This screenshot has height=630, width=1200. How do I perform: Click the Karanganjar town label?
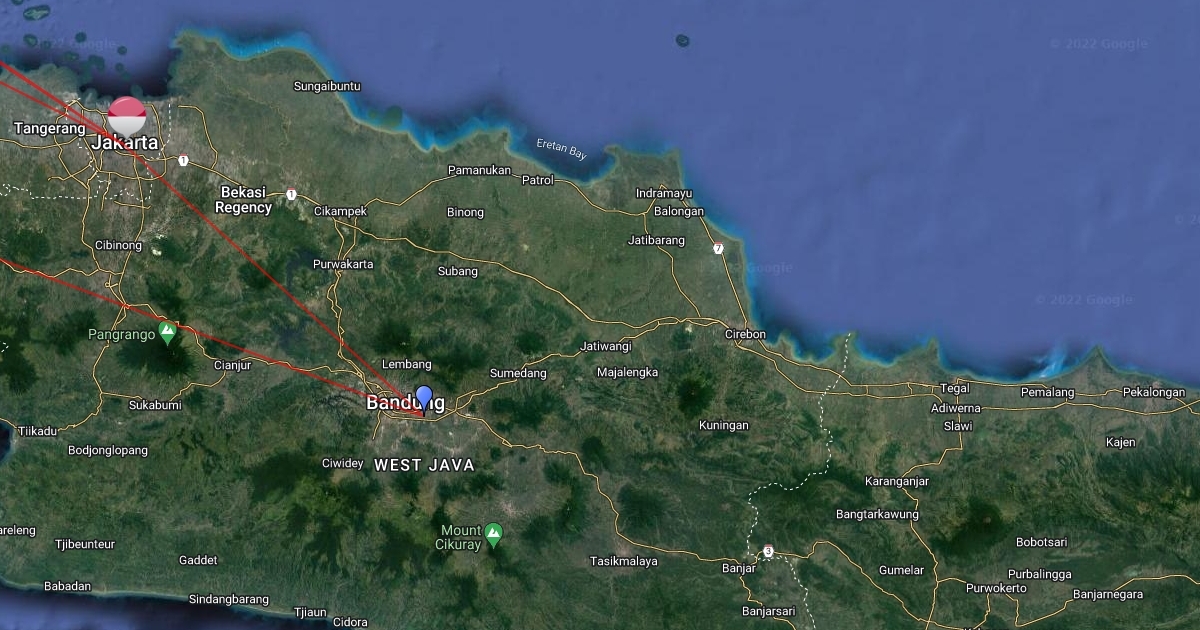[x=897, y=481]
